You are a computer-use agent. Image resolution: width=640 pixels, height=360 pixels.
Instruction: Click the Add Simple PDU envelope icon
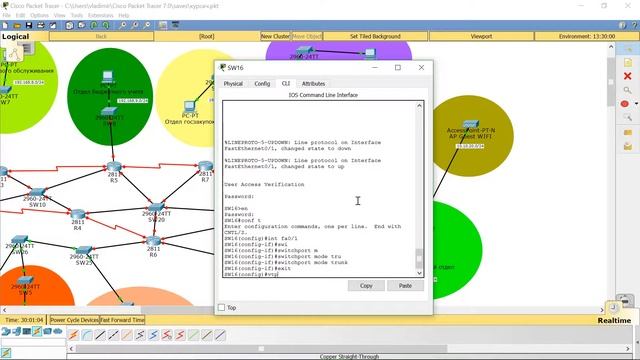point(628,132)
